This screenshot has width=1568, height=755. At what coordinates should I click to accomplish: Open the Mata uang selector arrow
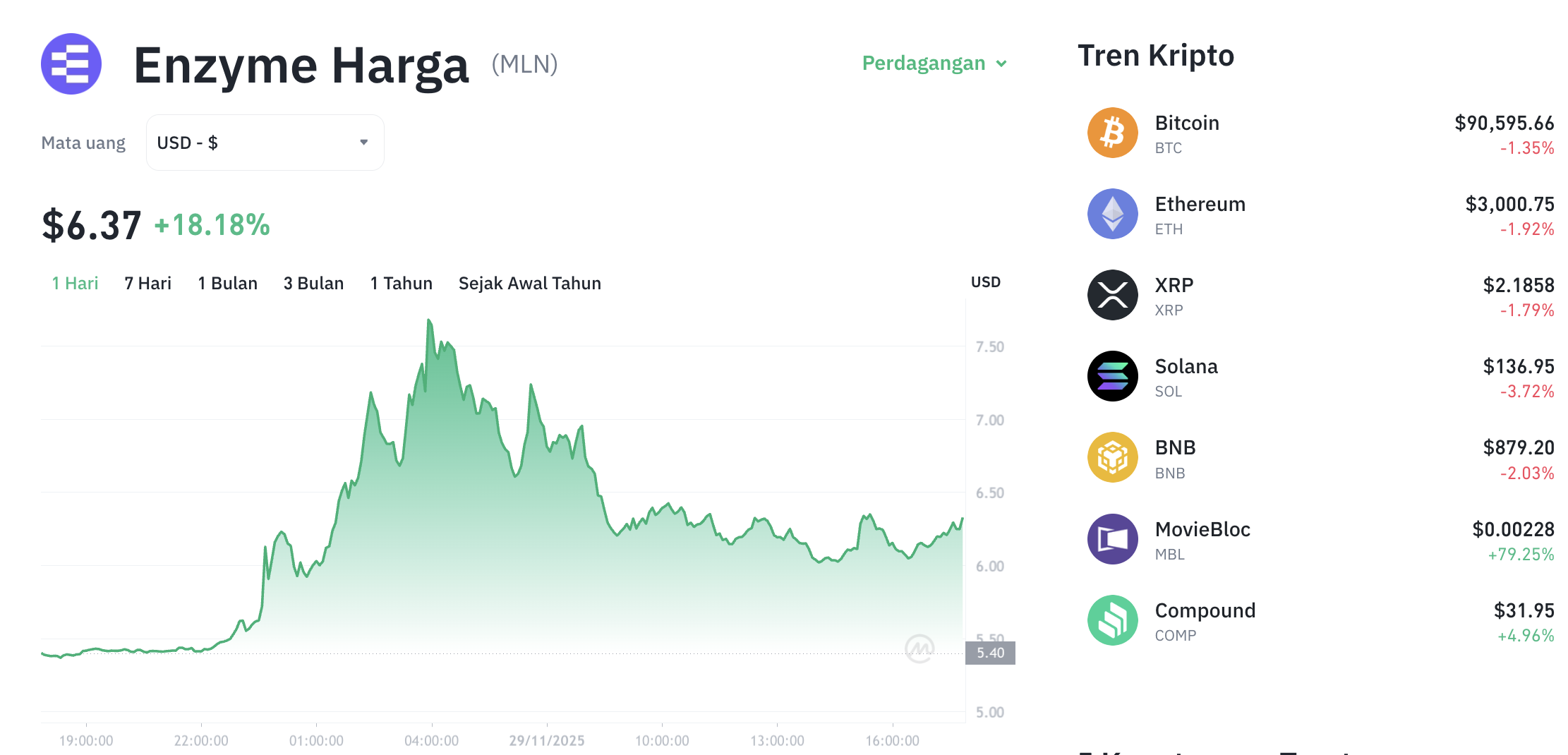pos(364,142)
